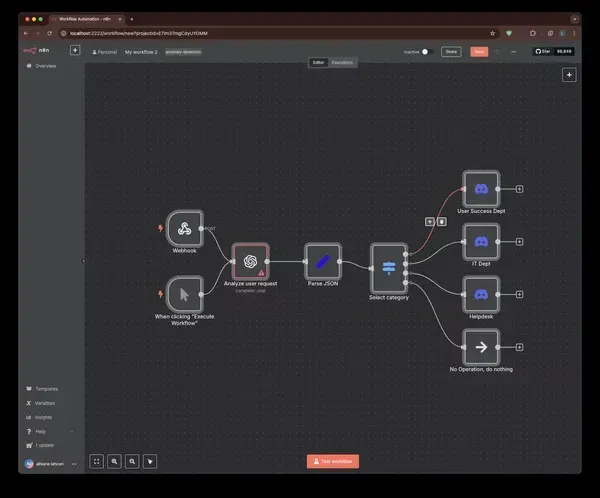Open the Overview sidebar item
The image size is (600, 498).
tap(46, 66)
